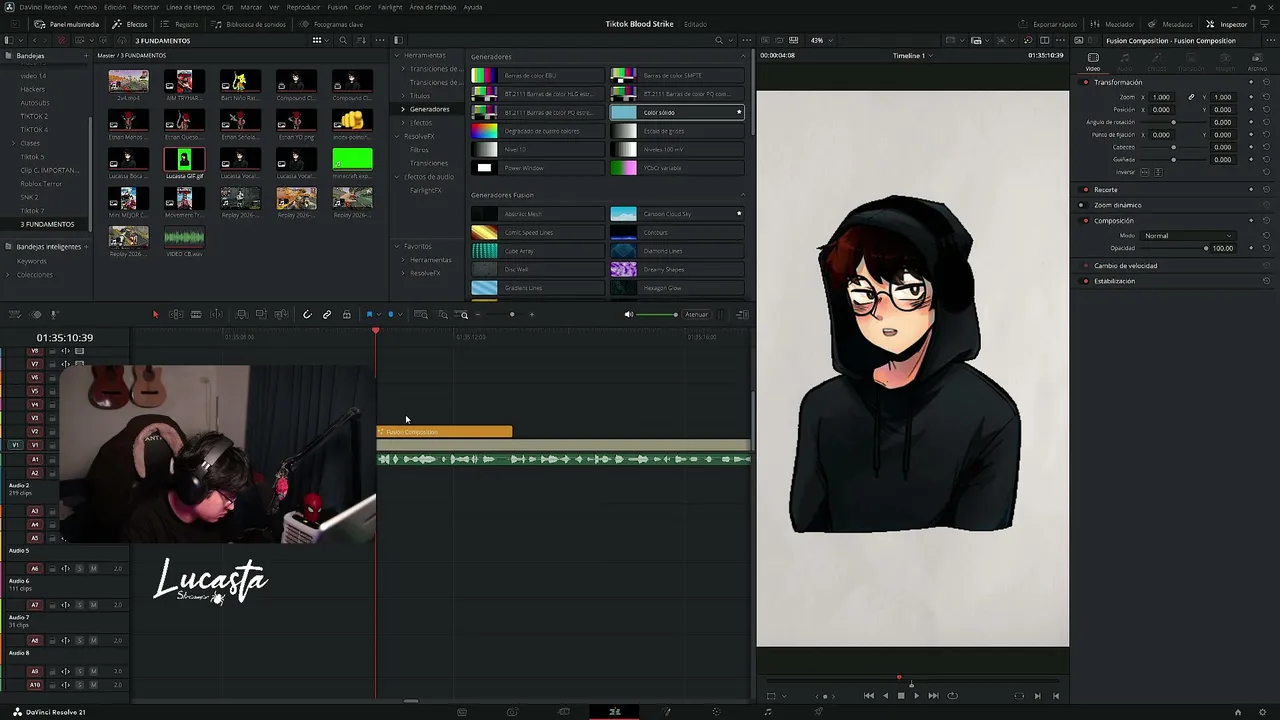Switch to the Archivo inspector tab

pos(1257,61)
